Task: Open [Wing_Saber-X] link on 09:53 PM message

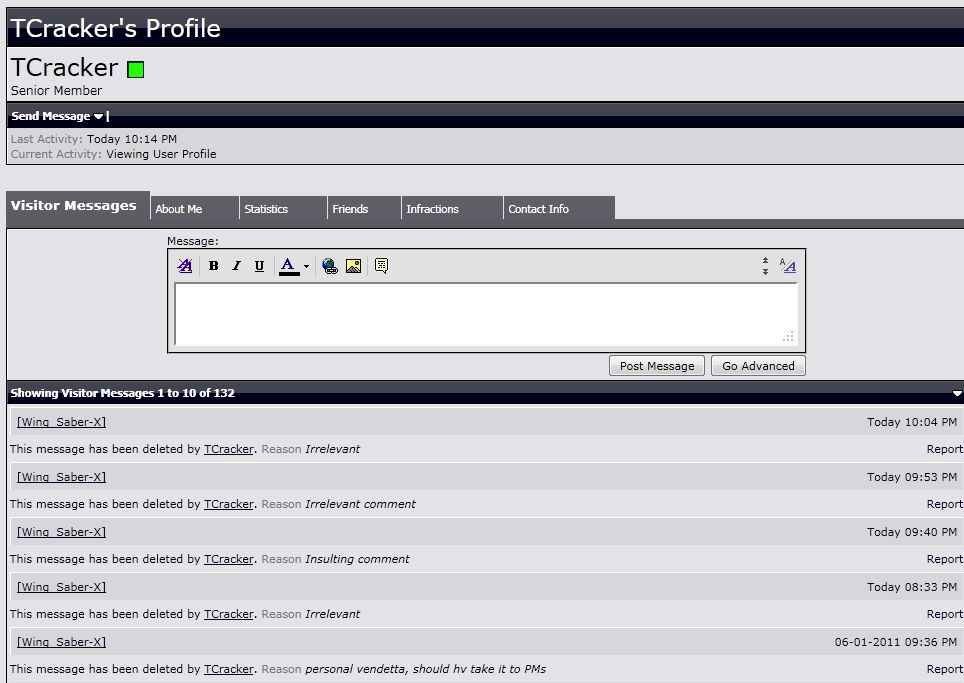Action: (x=61, y=476)
